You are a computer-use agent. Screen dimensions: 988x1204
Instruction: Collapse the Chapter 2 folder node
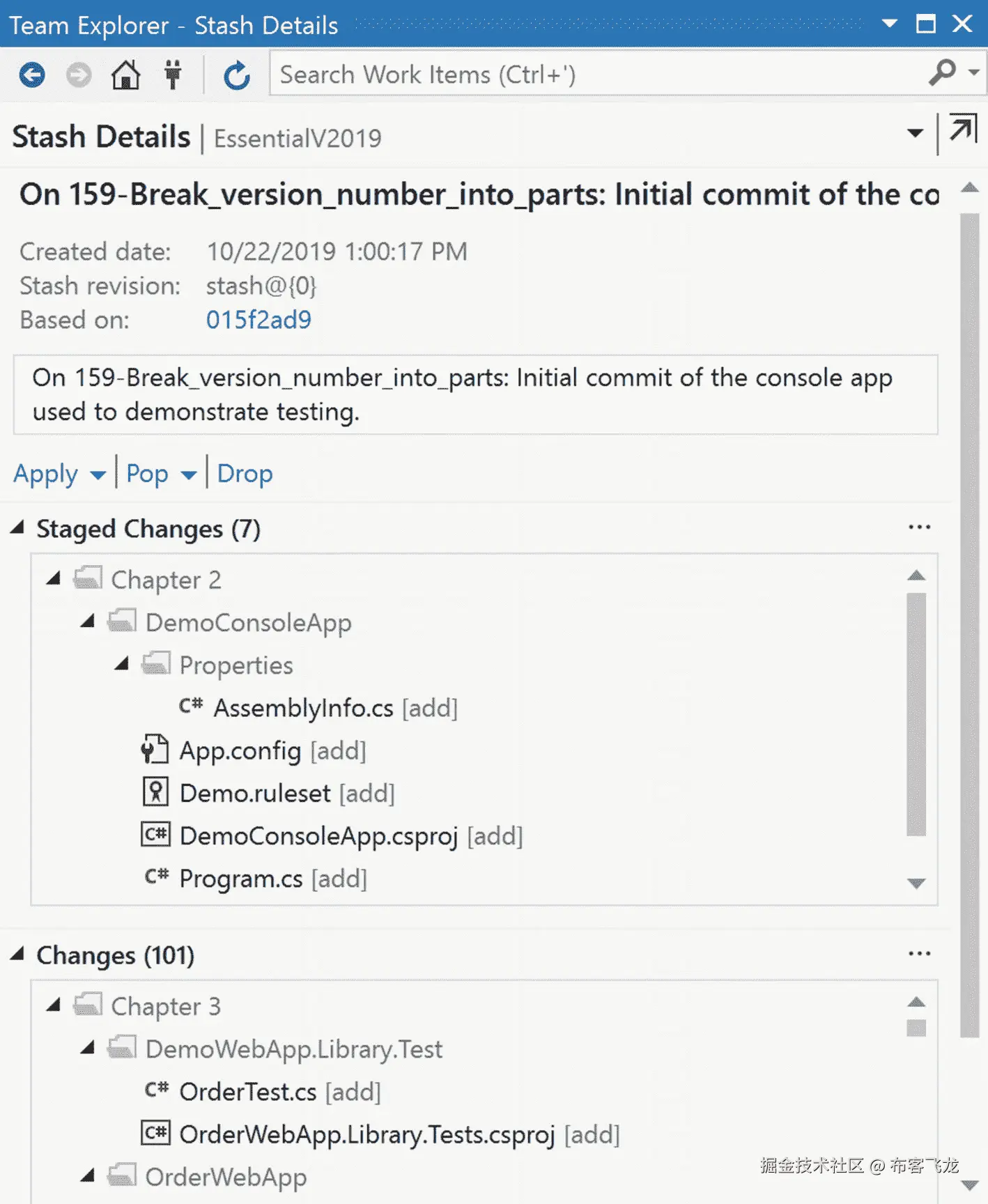(54, 578)
